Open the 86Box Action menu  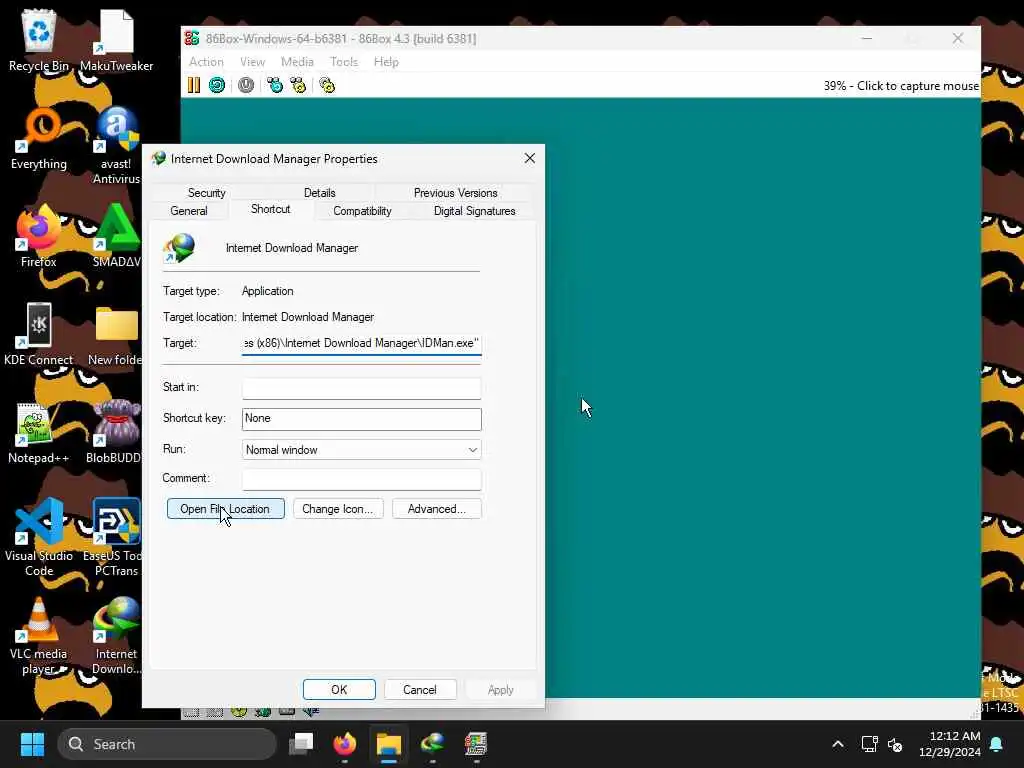(x=206, y=61)
